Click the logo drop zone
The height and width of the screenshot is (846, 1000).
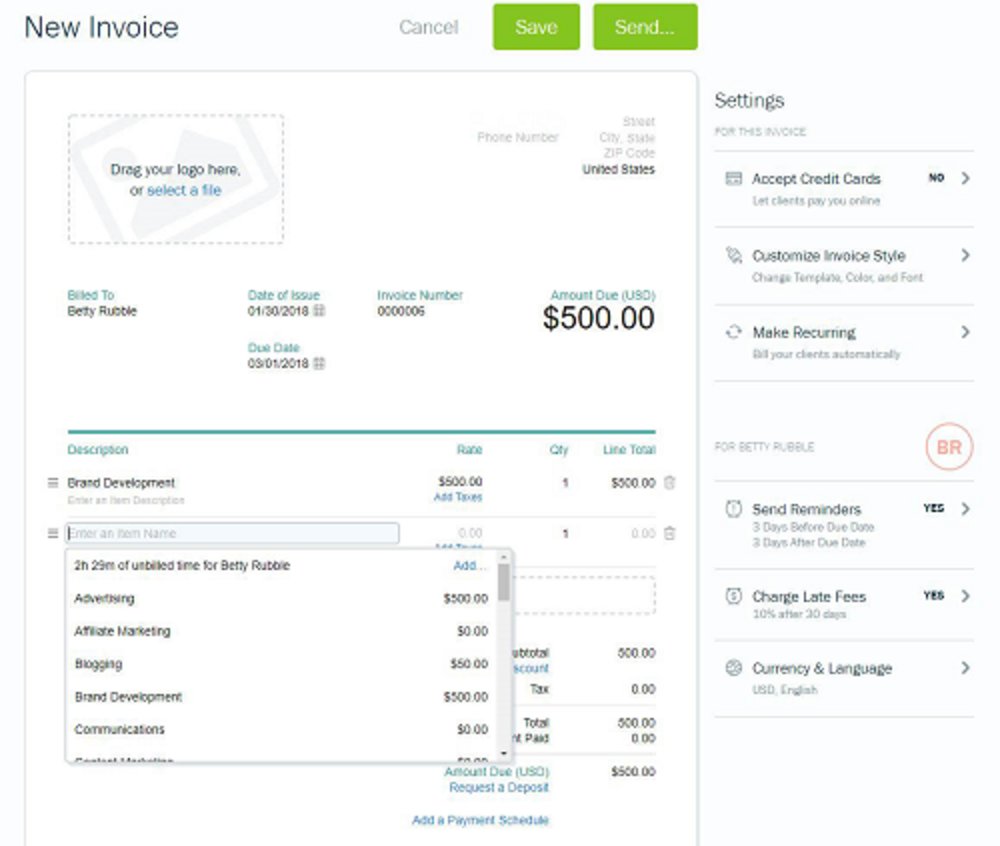(176, 179)
